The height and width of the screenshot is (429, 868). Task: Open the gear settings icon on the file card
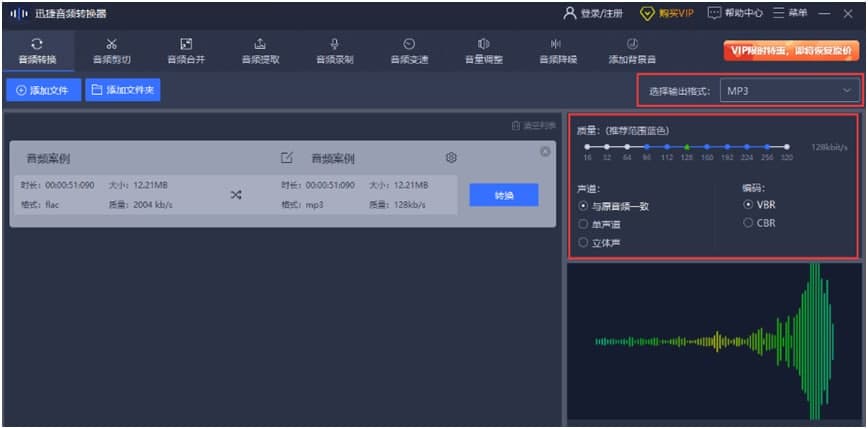[x=451, y=158]
